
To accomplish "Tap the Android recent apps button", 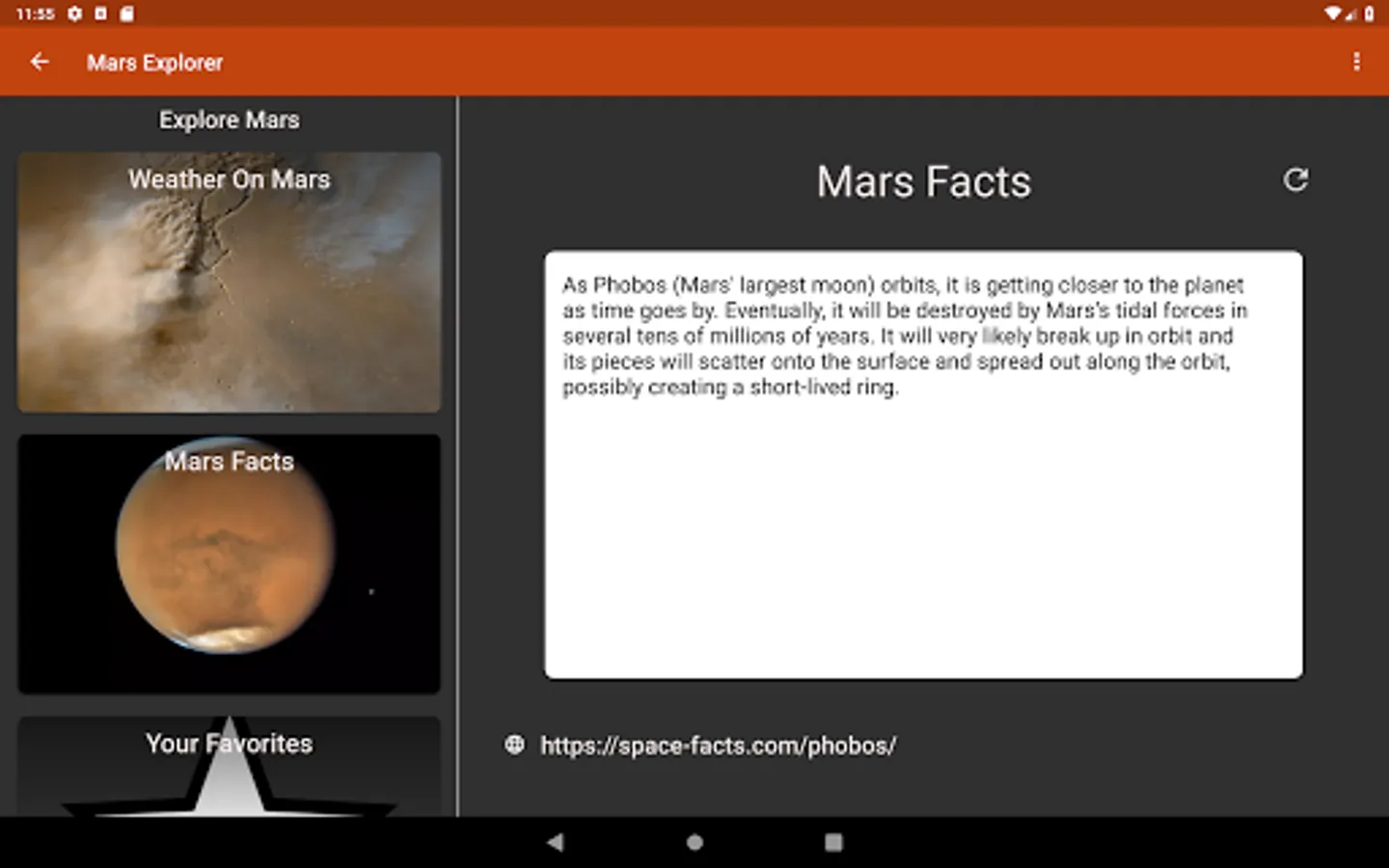I will [833, 842].
